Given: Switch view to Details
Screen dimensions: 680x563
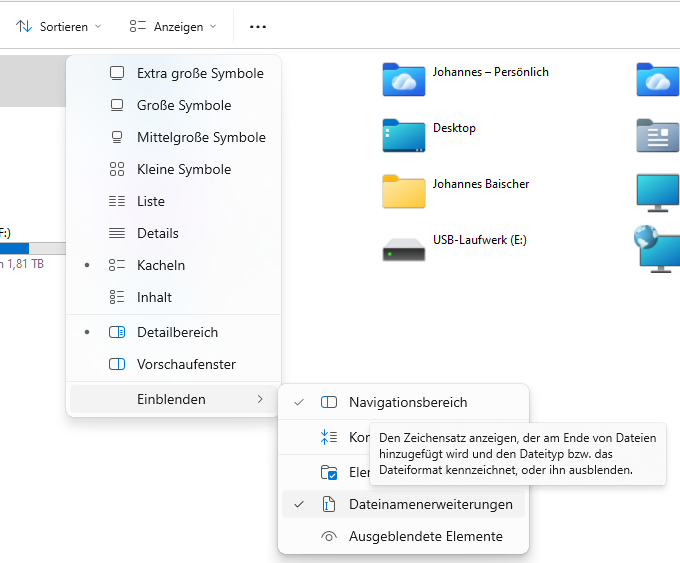Looking at the screenshot, I should point(157,233).
